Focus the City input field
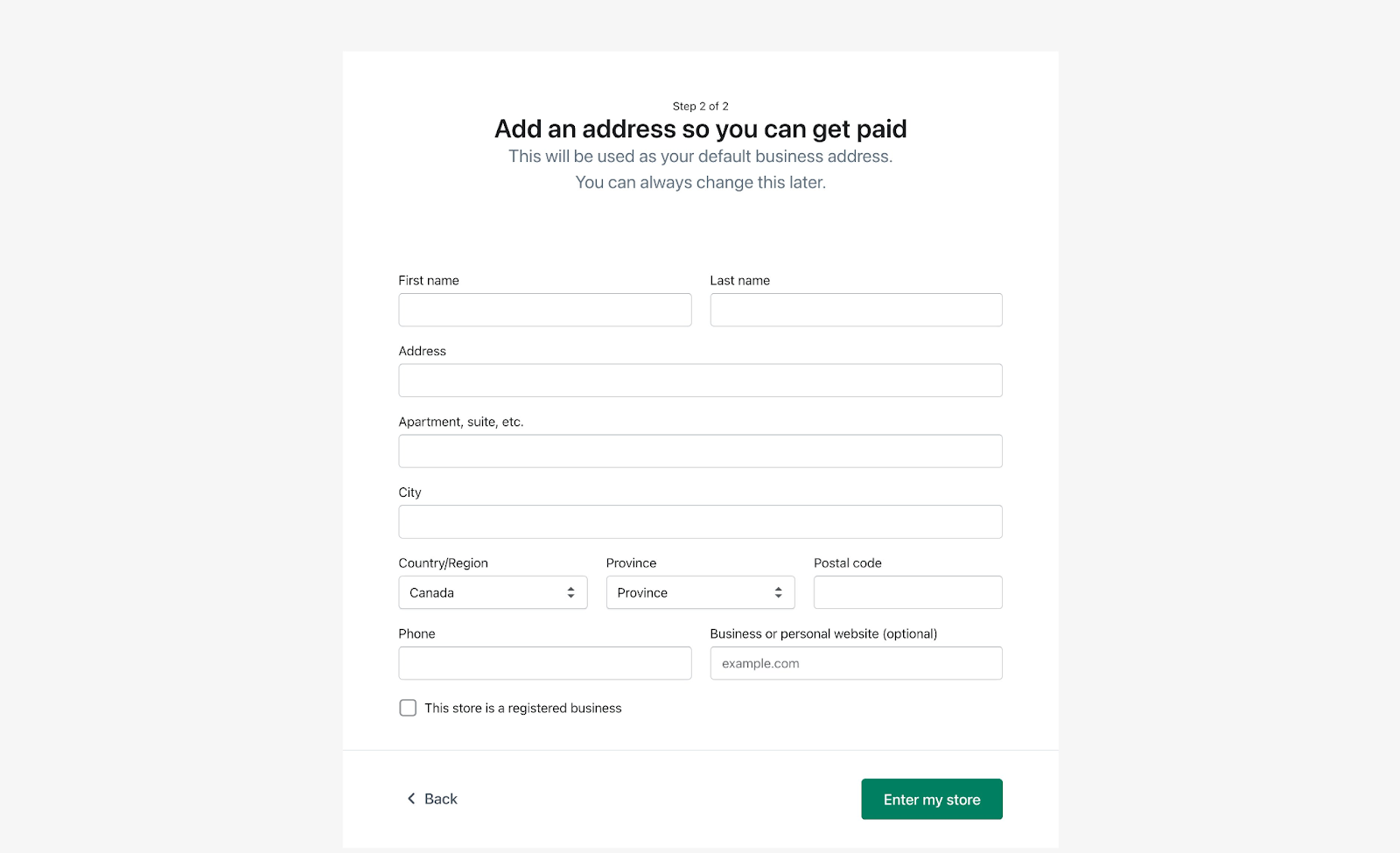The width and height of the screenshot is (1400, 853). point(700,521)
